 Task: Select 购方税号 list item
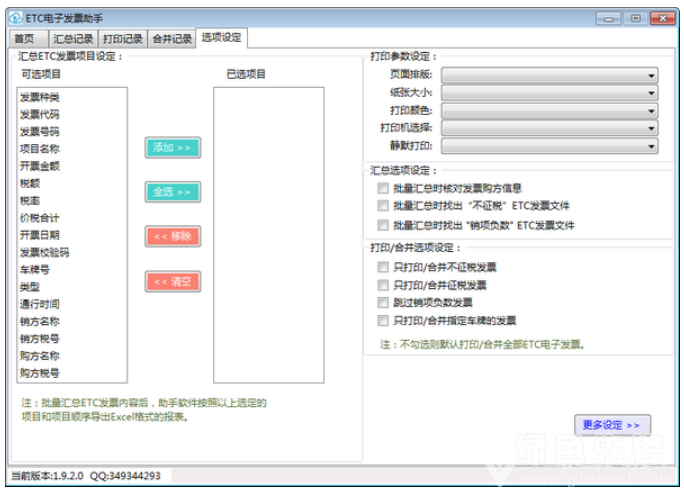pyautogui.click(x=40, y=373)
